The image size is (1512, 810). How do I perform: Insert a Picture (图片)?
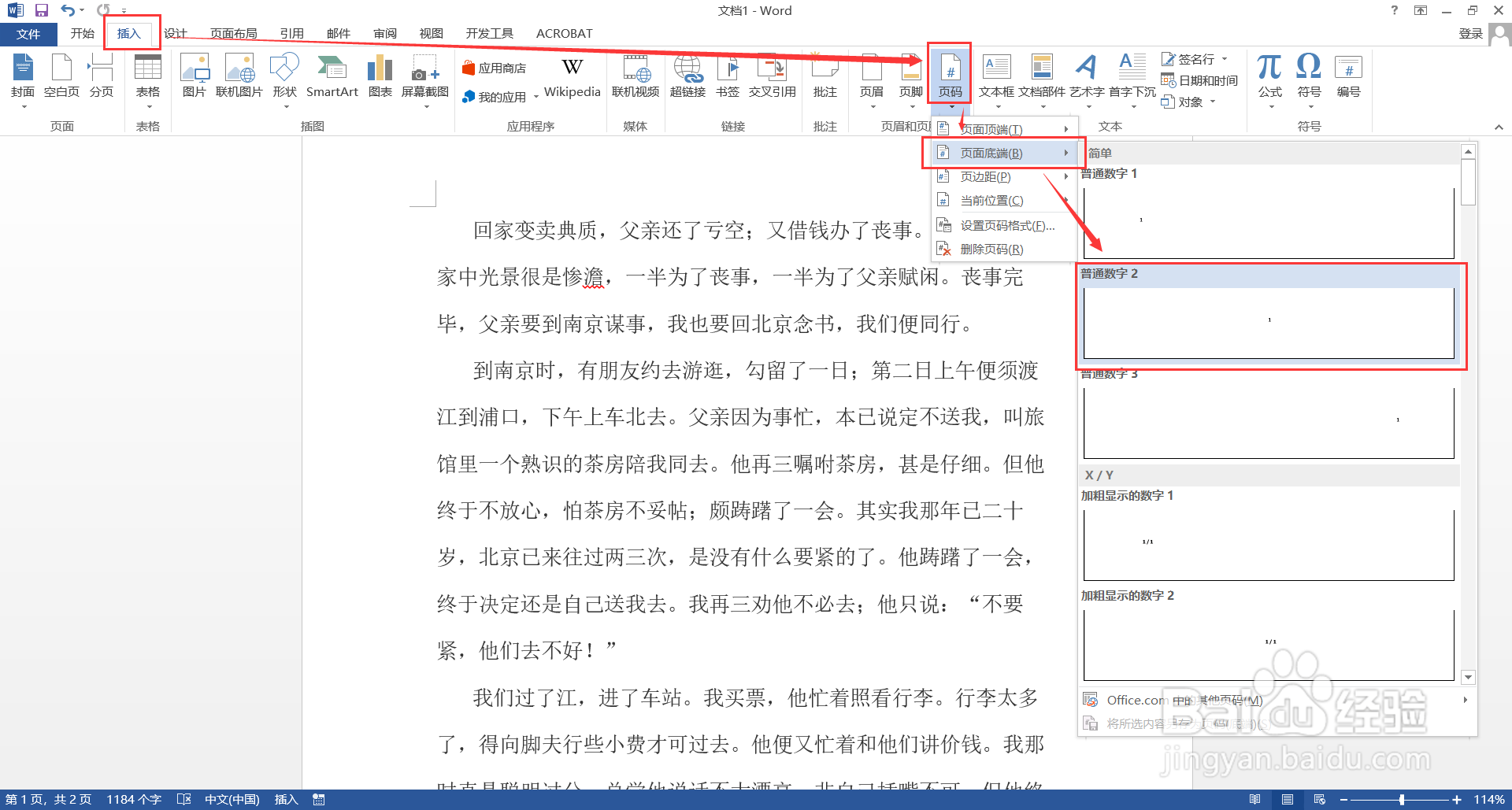pos(194,77)
